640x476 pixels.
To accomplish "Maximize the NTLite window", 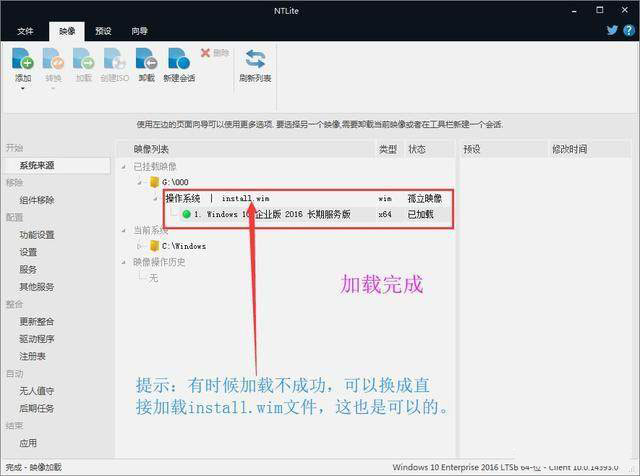I will (x=599, y=10).
